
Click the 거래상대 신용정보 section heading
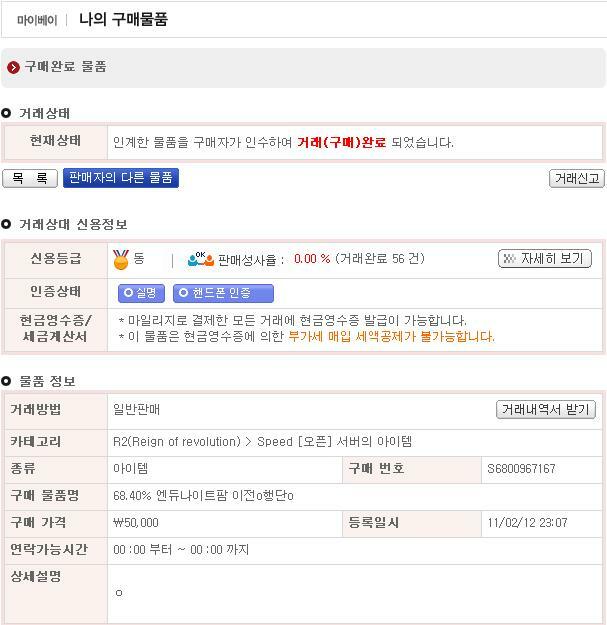[x=73, y=224]
